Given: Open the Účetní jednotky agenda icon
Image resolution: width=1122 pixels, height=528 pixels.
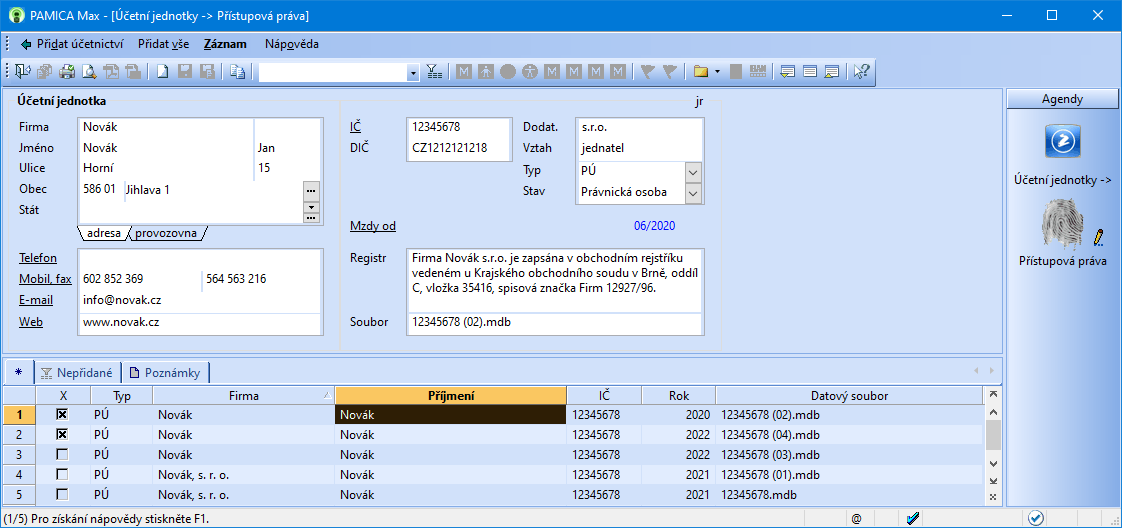Looking at the screenshot, I should click(1062, 141).
